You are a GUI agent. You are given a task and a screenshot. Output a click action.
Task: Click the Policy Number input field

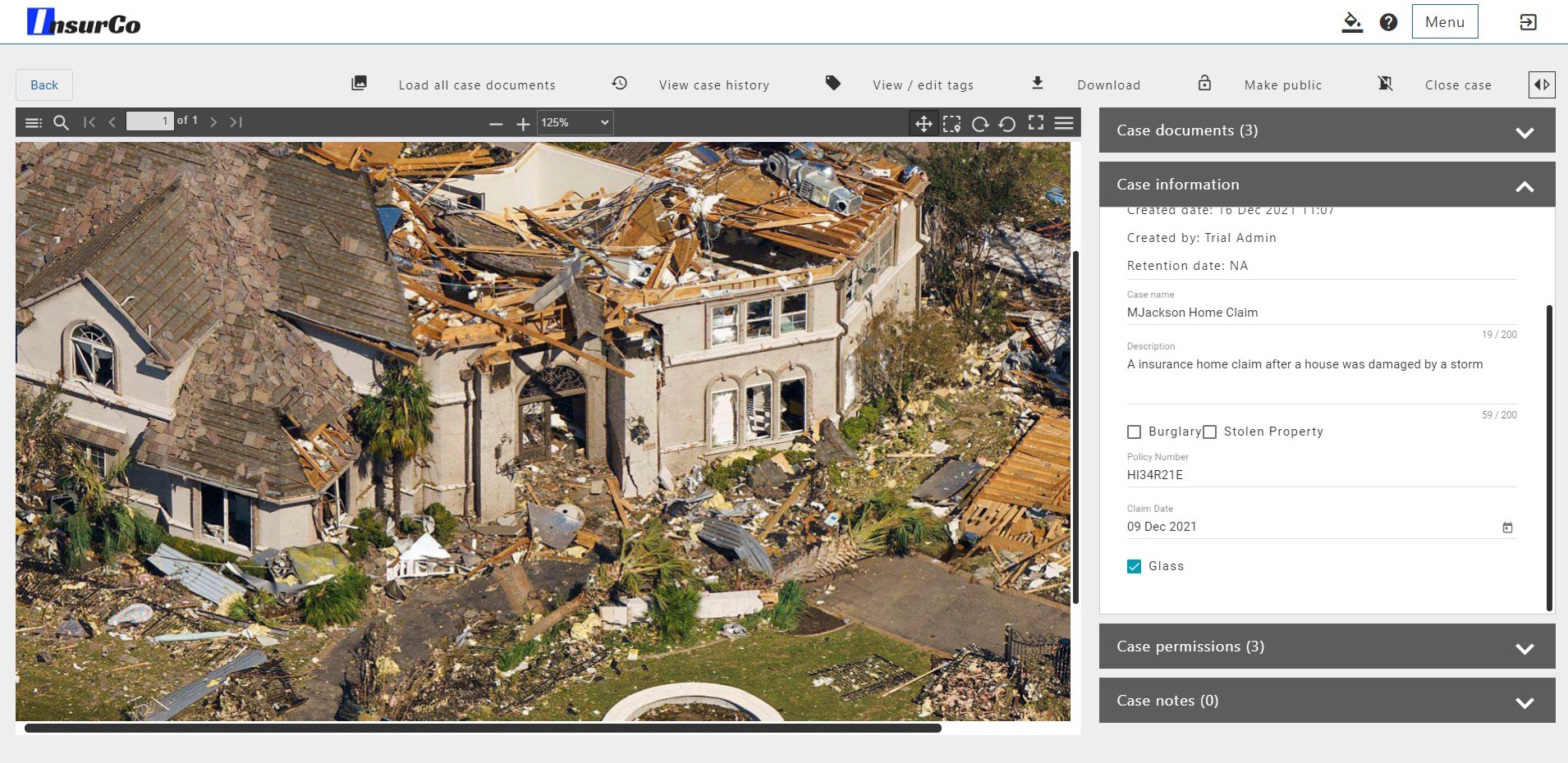tap(1320, 475)
